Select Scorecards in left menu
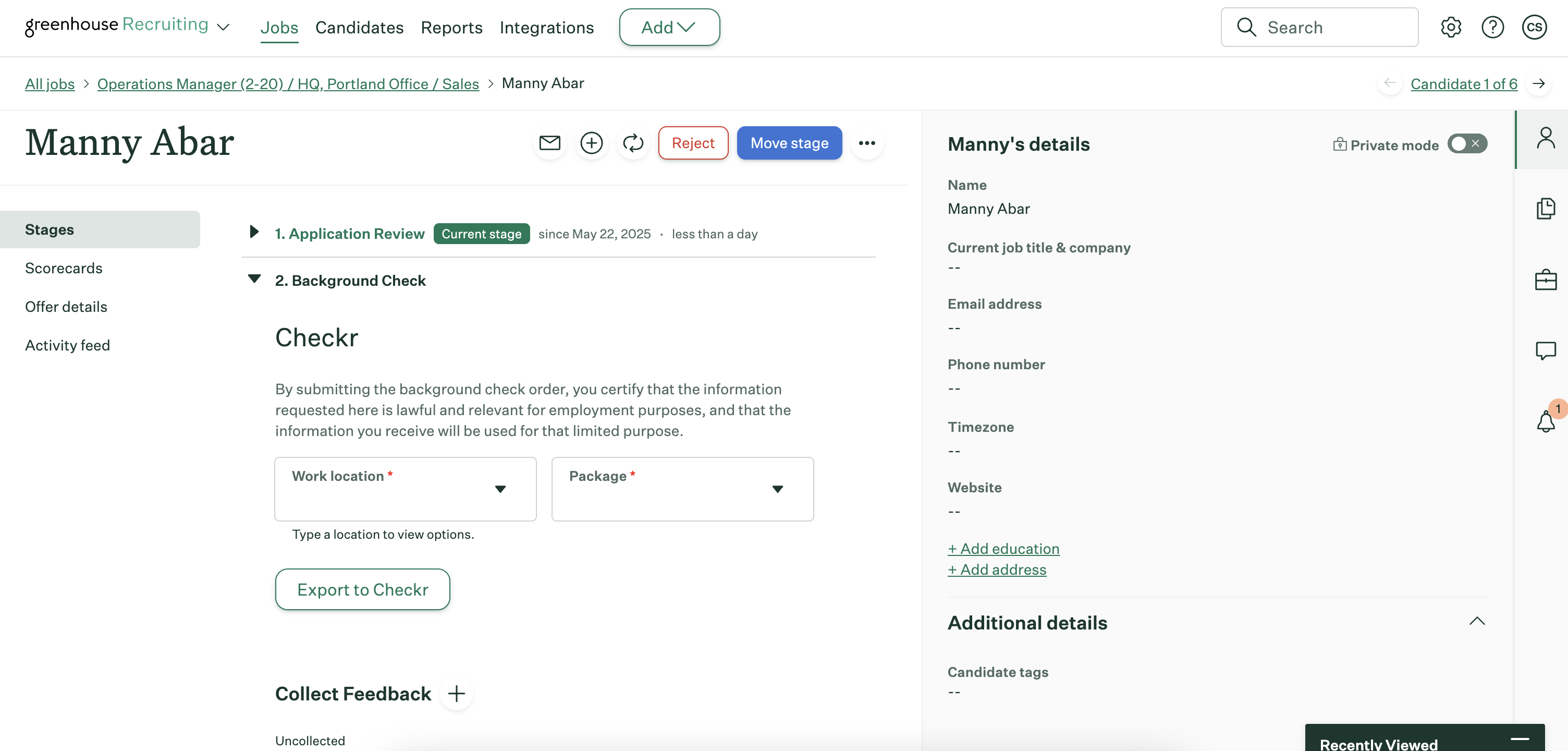 click(x=63, y=268)
